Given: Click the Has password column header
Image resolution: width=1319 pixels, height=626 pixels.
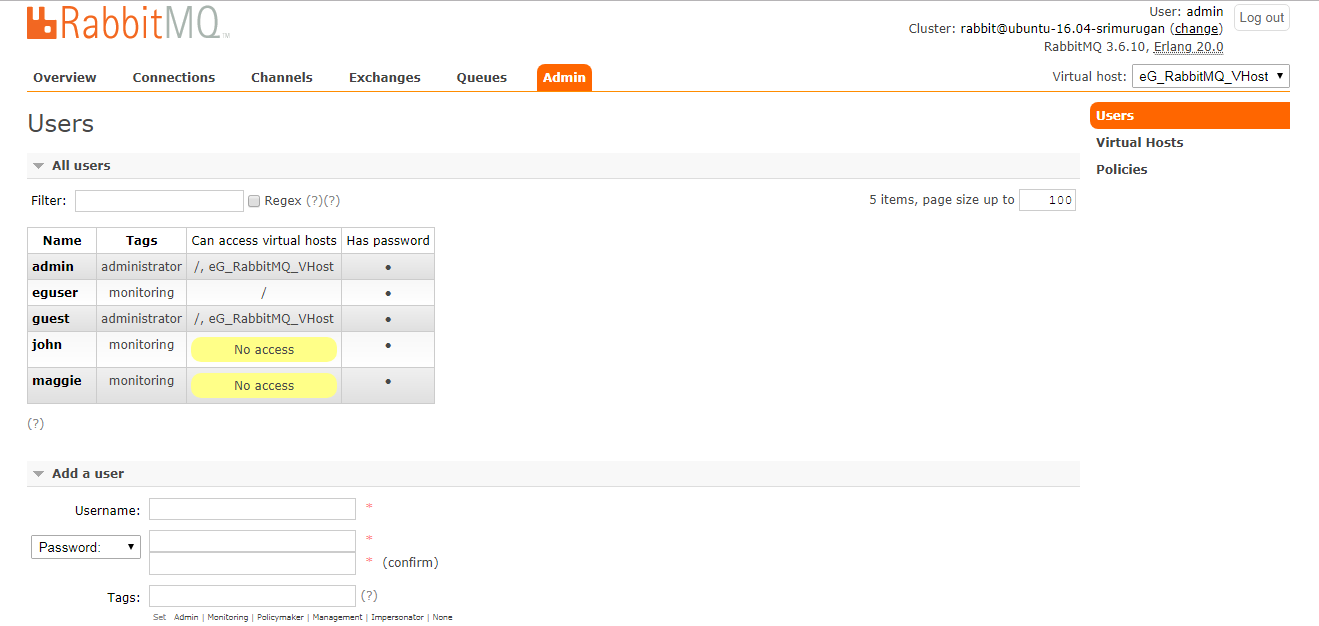Looking at the screenshot, I should 388,241.
